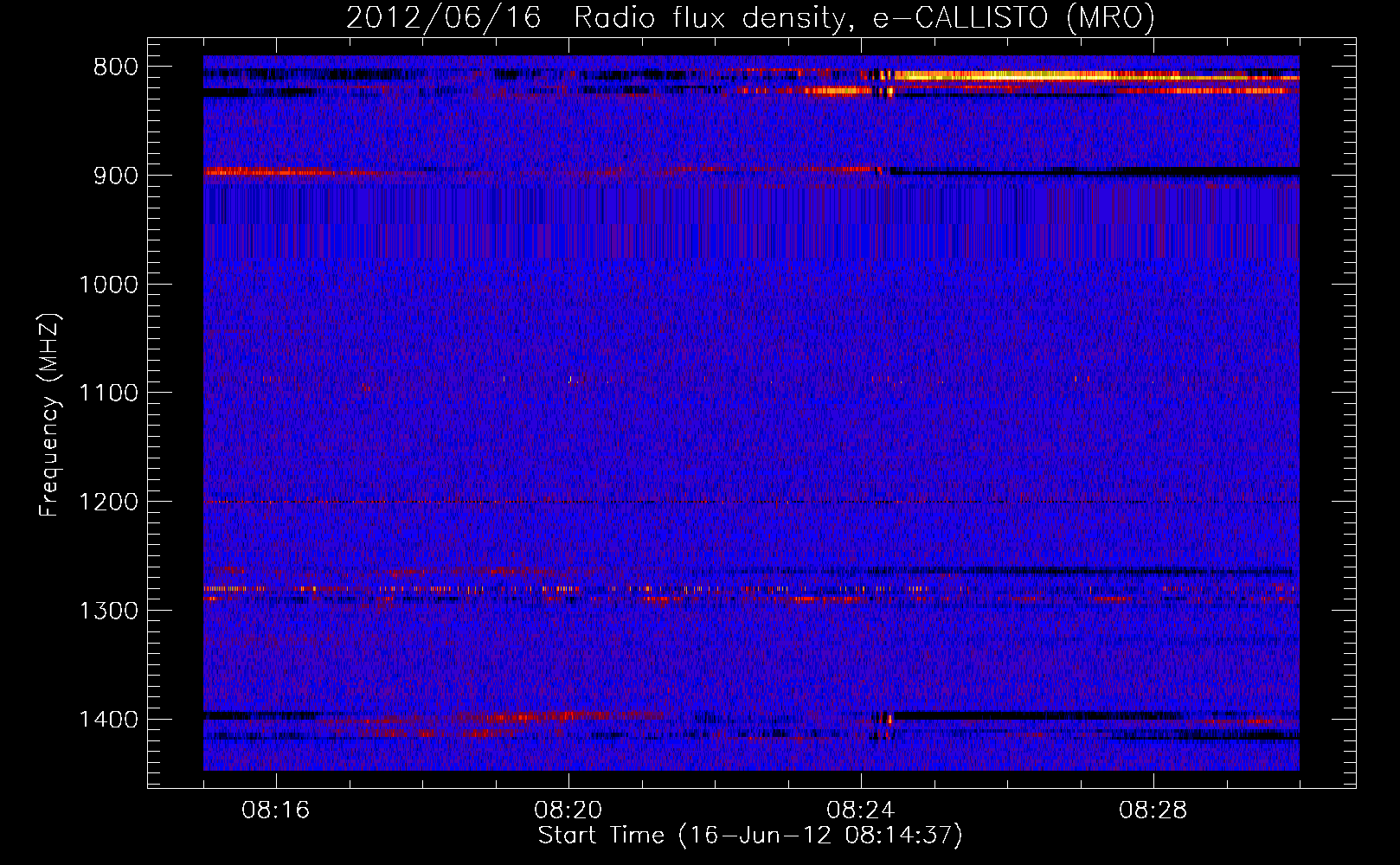Image resolution: width=1400 pixels, height=865 pixels.
Task: Click the 800 frequency tick label
Action: [116, 67]
